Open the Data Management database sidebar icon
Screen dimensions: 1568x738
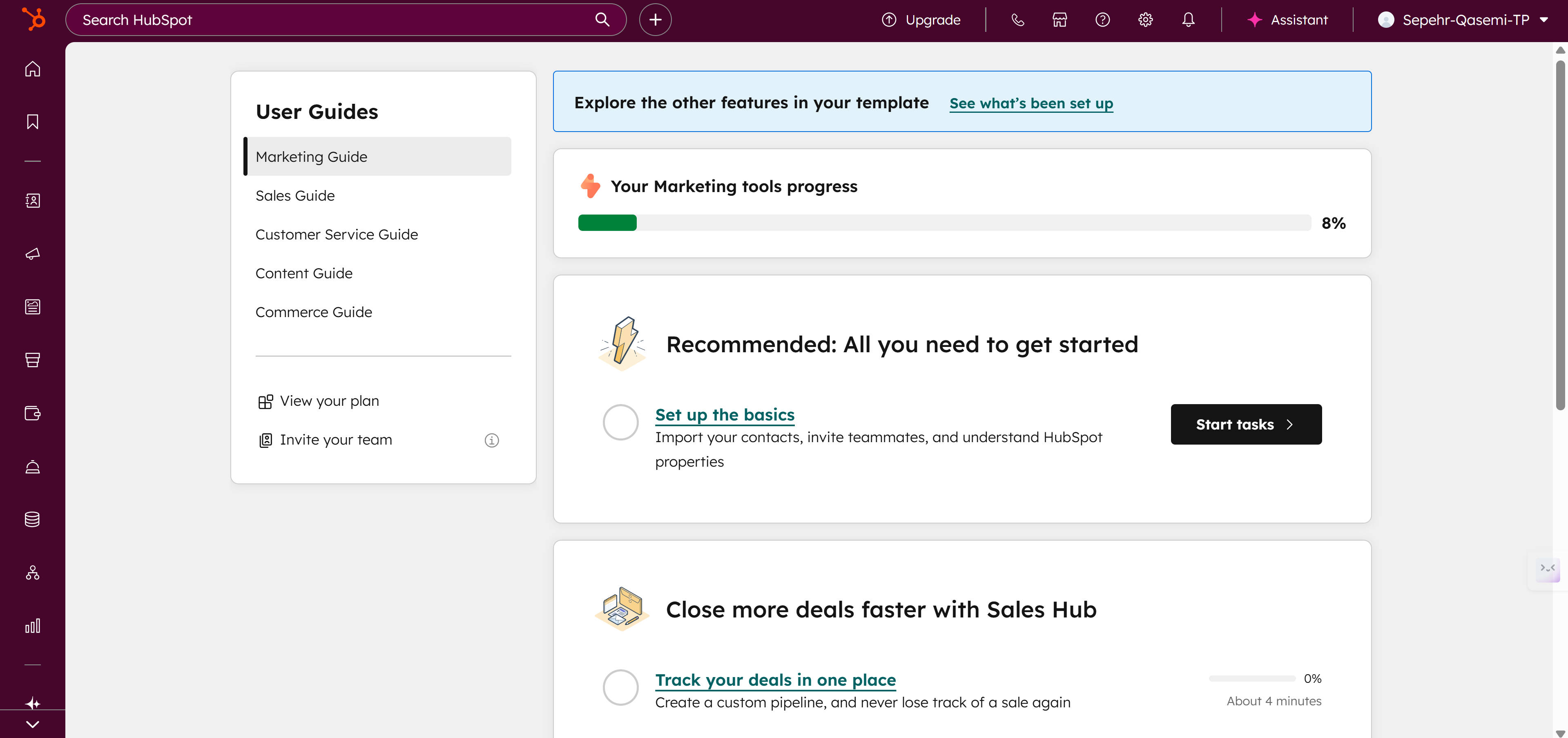pos(32,519)
